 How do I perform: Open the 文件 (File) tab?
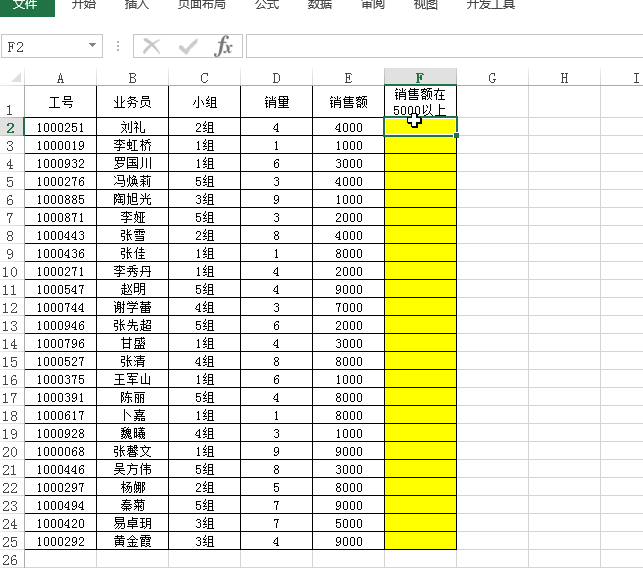coord(27,6)
